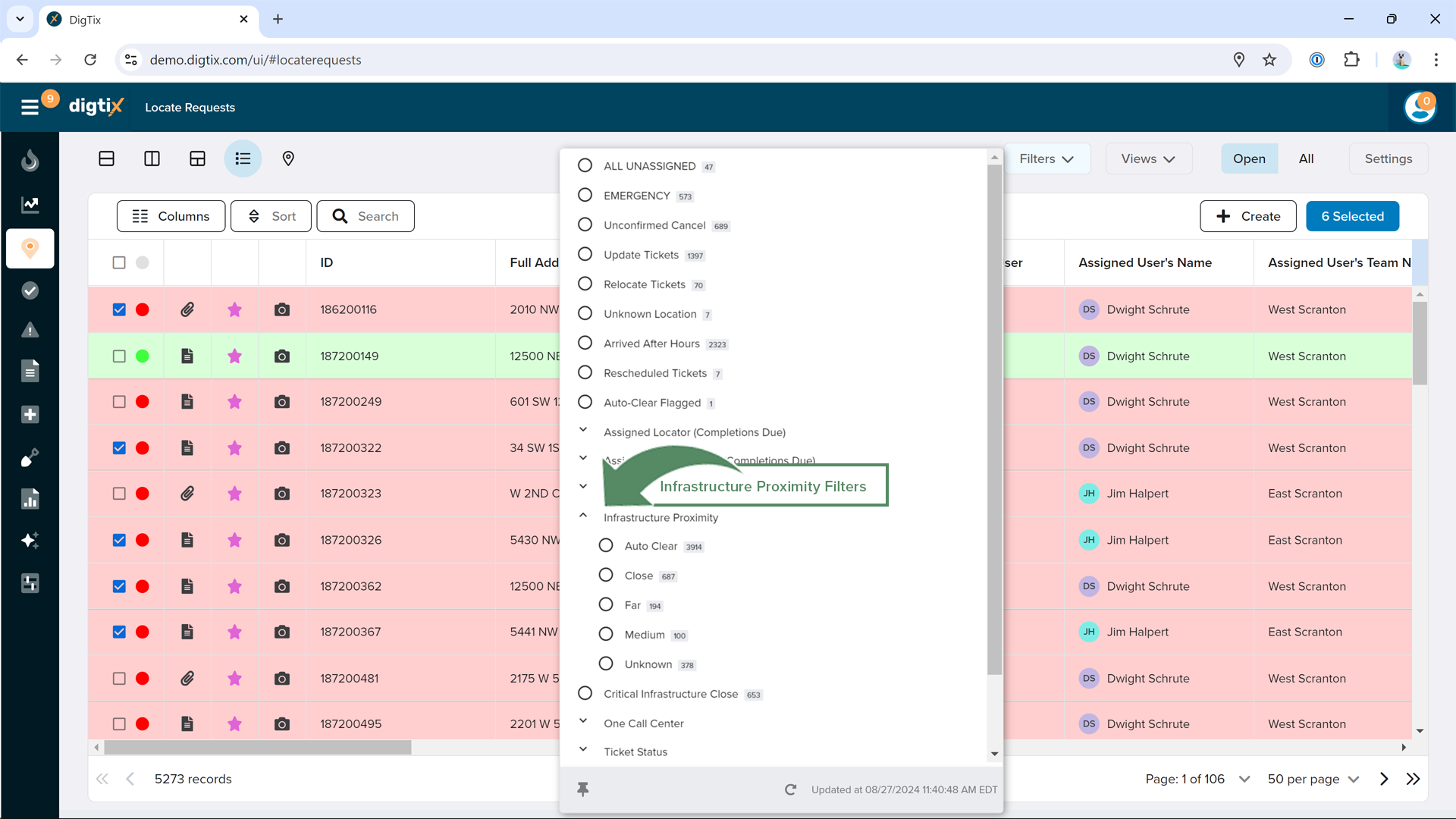Open the Filters dropdown
Image resolution: width=1456 pixels, height=819 pixels.
1046,158
